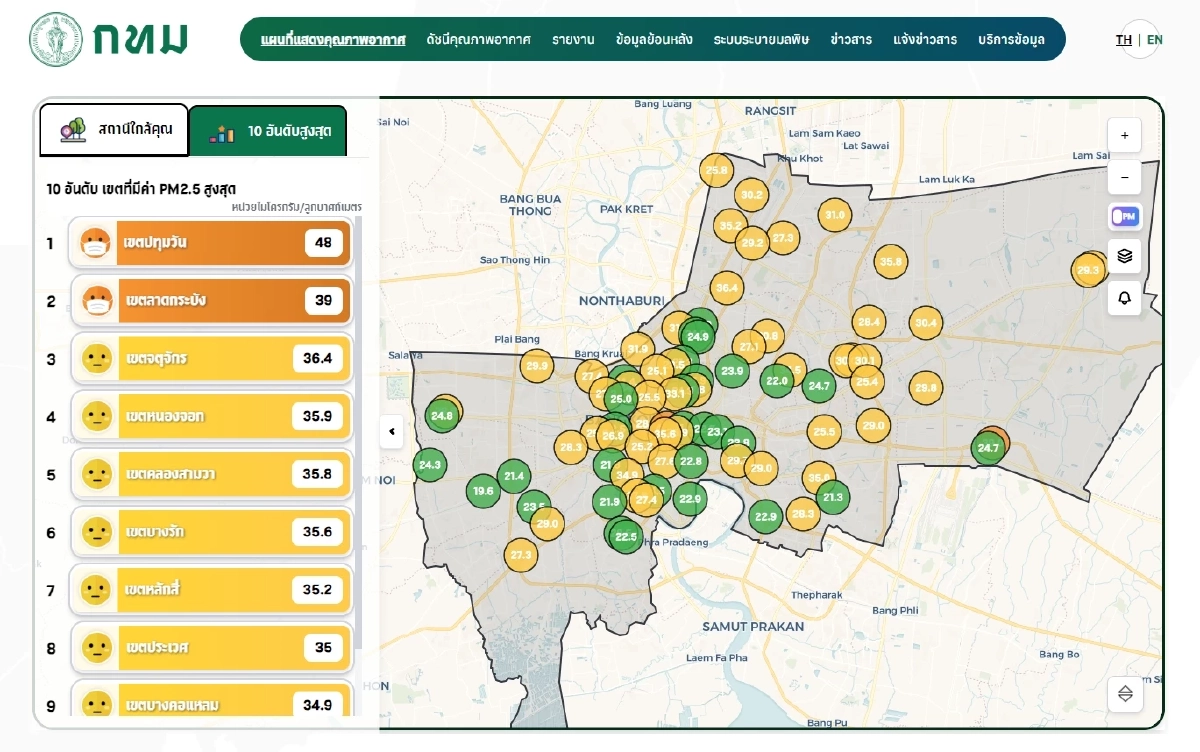Open the รายงาน menu
This screenshot has height=752, width=1200.
pos(573,40)
